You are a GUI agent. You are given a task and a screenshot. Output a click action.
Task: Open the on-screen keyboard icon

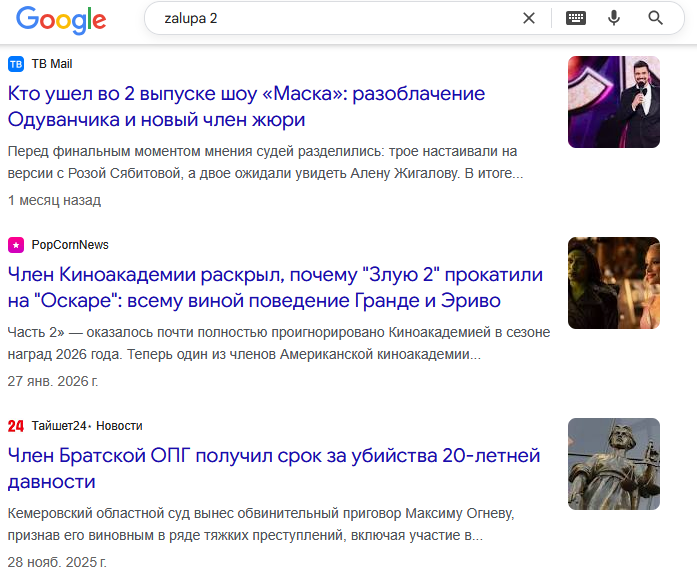pyautogui.click(x=576, y=18)
